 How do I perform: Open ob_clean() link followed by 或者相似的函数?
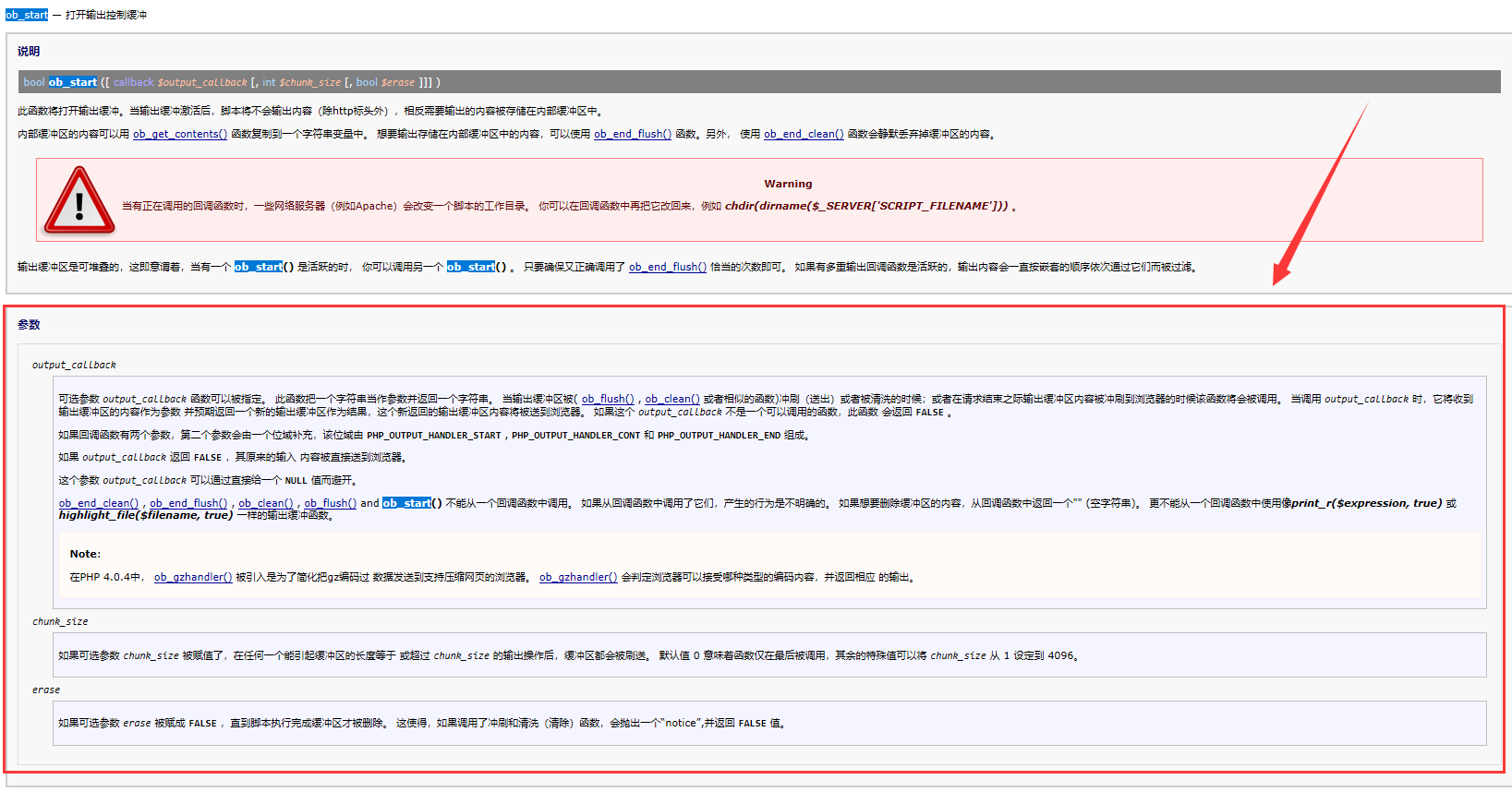tap(671, 399)
